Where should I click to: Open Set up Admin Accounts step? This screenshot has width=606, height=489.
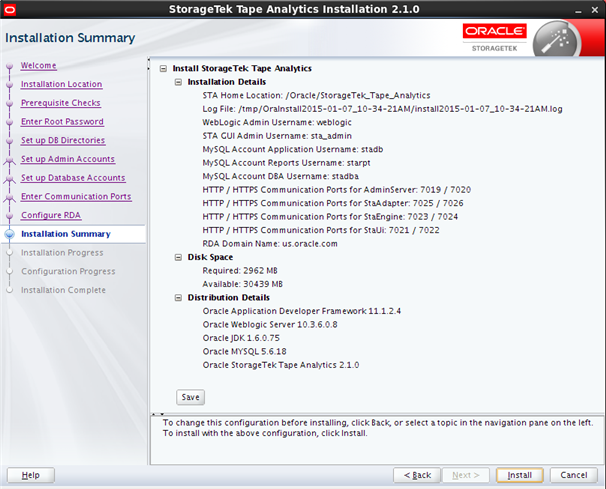pyautogui.click(x=68, y=159)
